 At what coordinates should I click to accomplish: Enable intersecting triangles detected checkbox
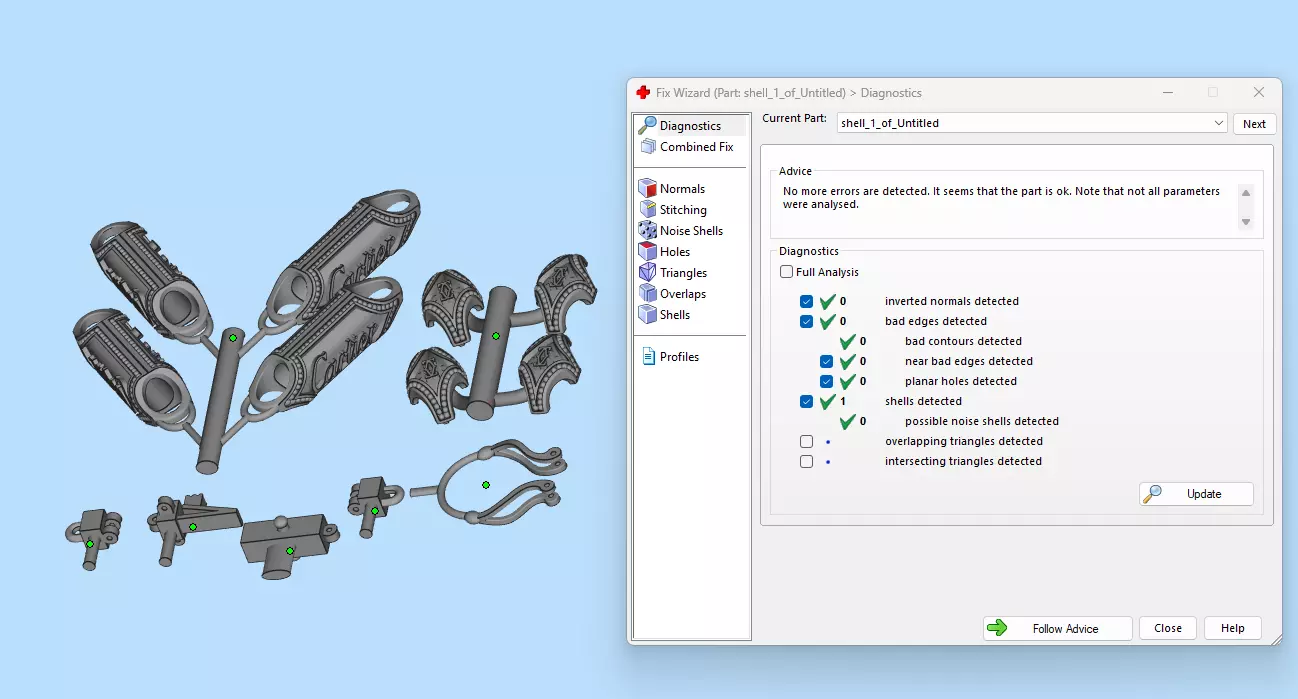click(x=807, y=461)
